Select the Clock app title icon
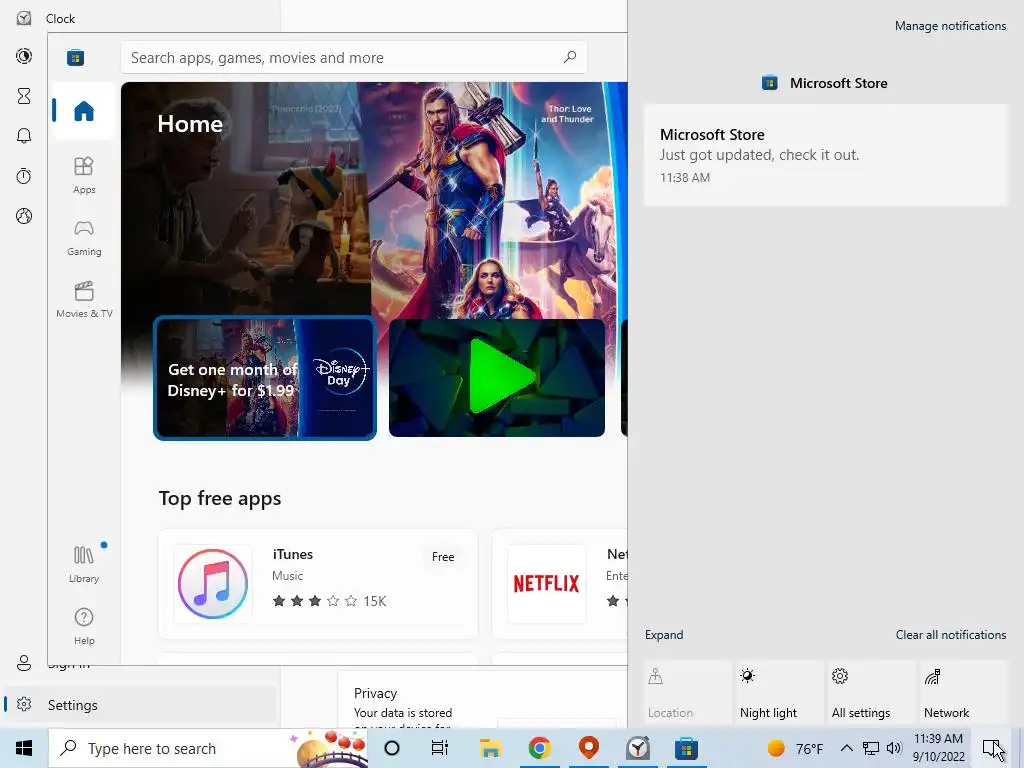1024x768 pixels. click(24, 18)
